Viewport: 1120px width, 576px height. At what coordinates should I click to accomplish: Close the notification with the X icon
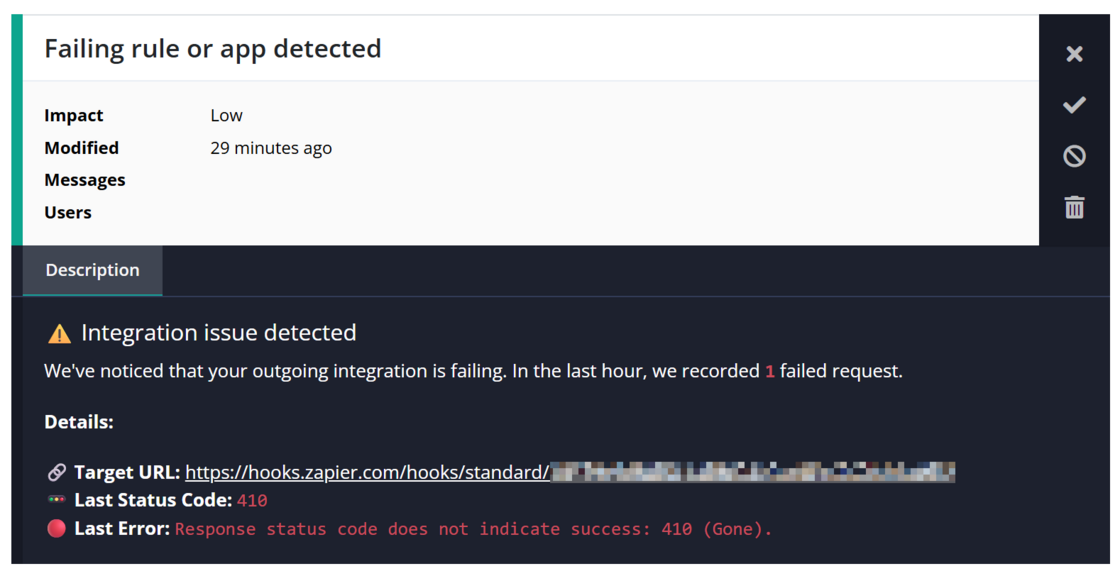click(1074, 54)
